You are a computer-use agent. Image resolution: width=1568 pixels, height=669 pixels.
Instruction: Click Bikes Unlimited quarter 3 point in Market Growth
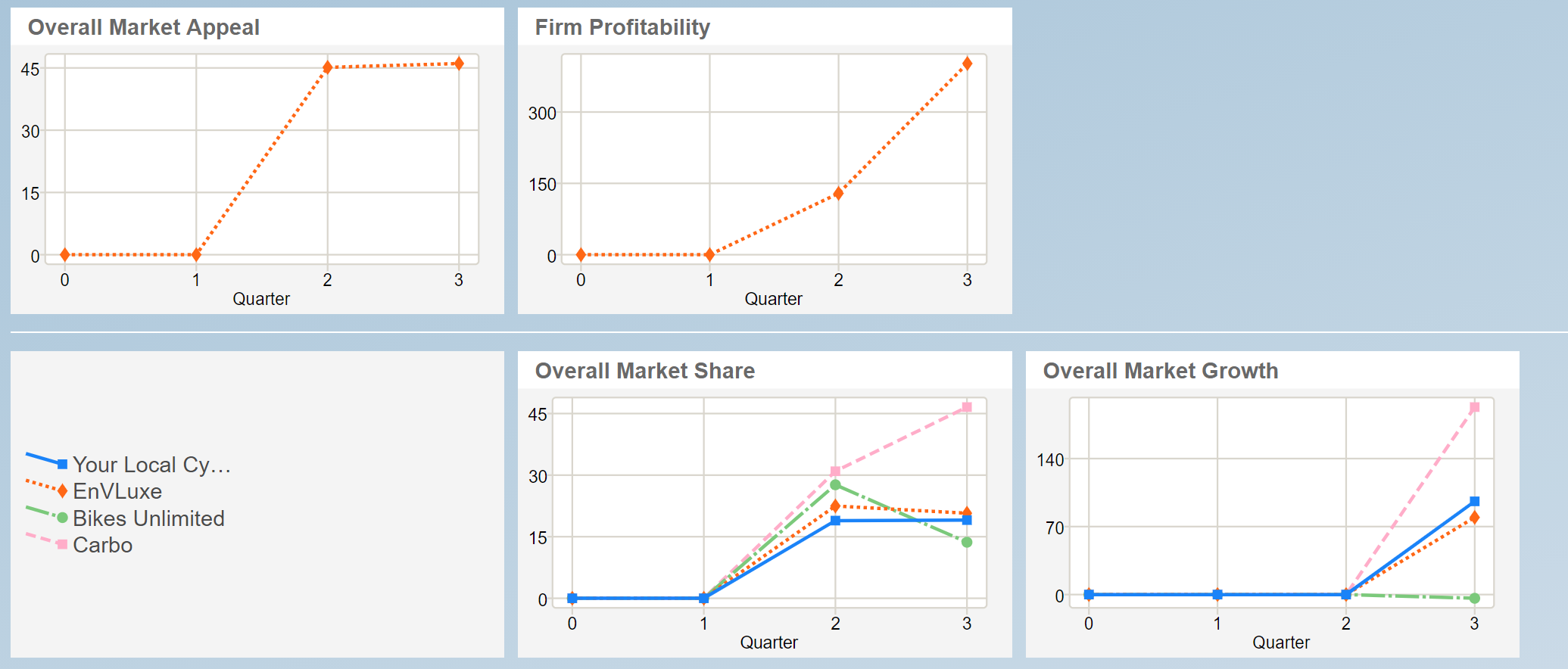[x=1474, y=599]
